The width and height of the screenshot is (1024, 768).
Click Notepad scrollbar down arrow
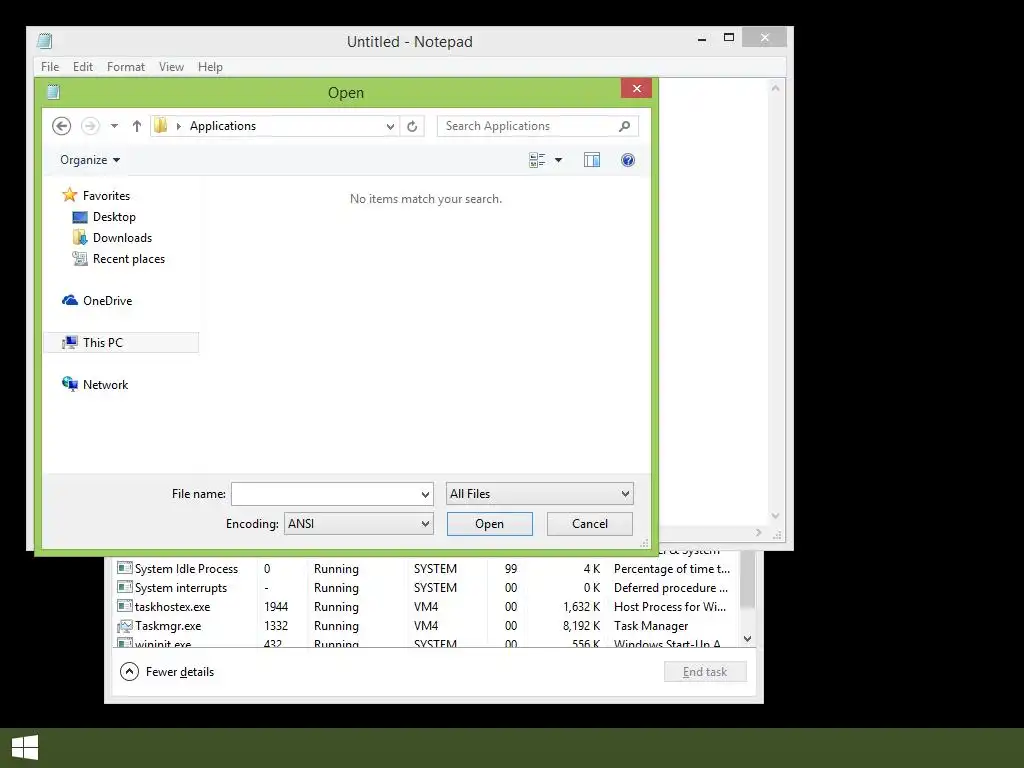click(775, 516)
